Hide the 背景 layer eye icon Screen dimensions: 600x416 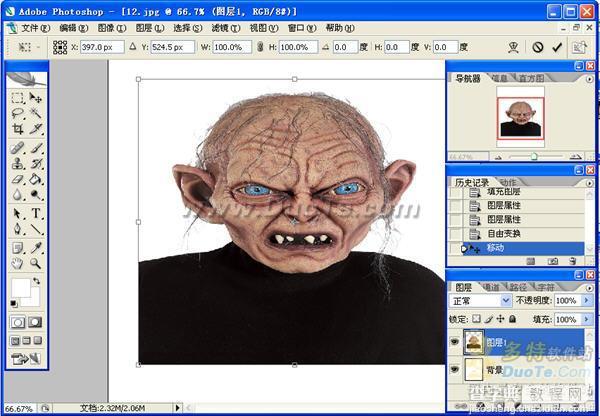(454, 369)
